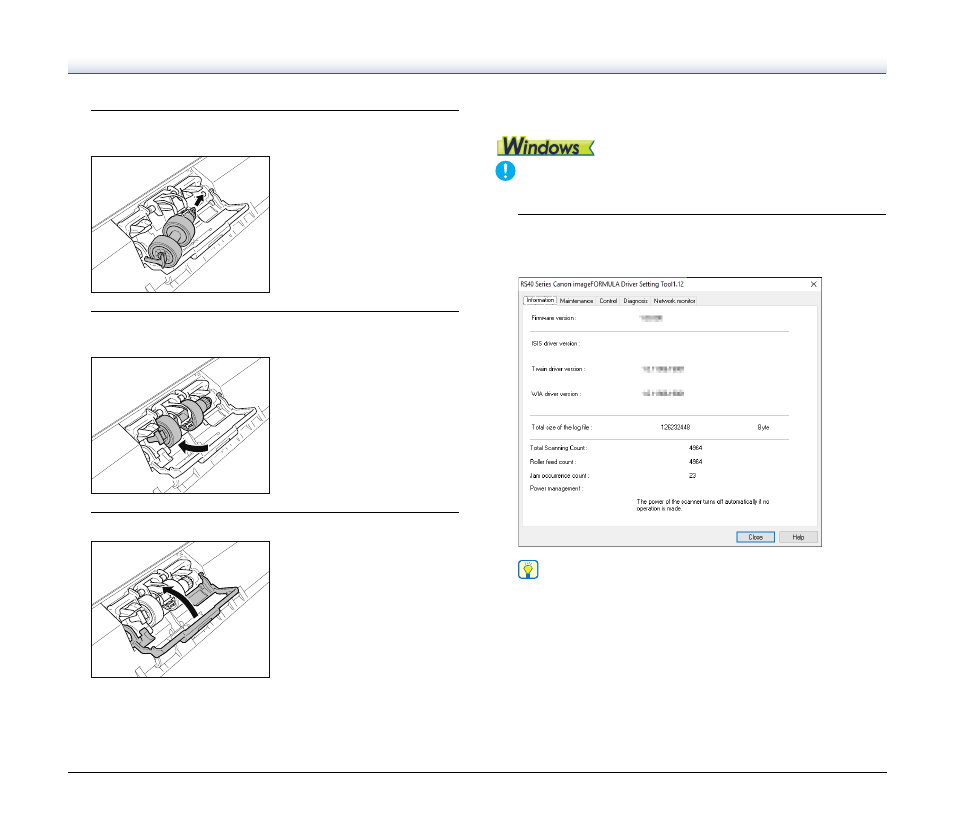Open the Maintenance tab
The height and width of the screenshot is (818, 954).
pyautogui.click(x=576, y=300)
